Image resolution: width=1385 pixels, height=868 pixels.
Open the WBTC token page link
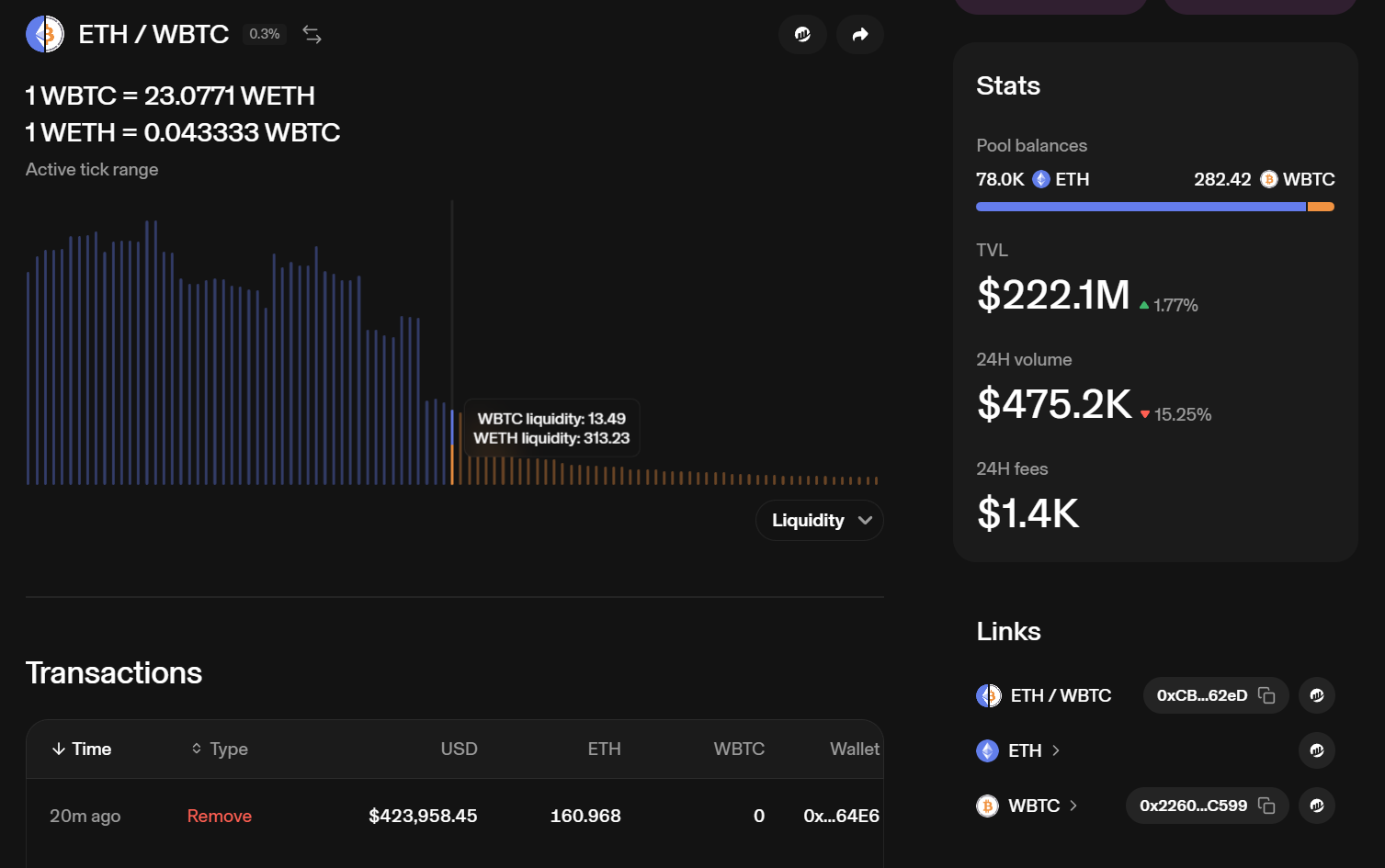coord(1034,806)
